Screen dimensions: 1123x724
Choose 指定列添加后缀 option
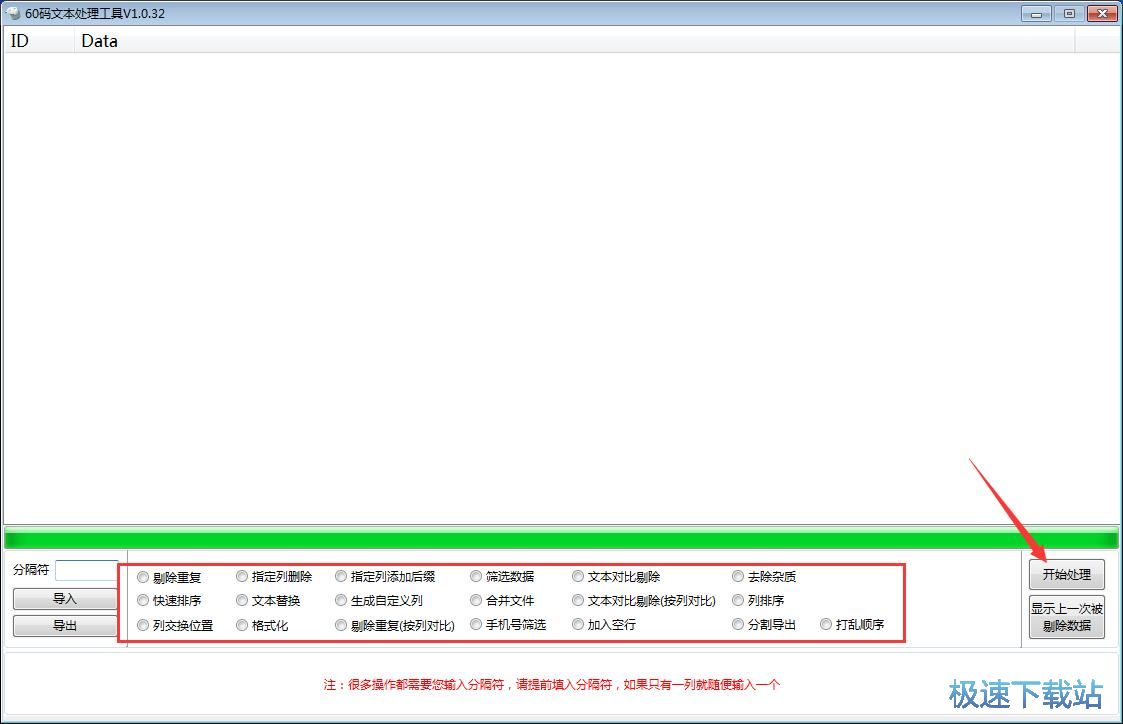coord(341,577)
